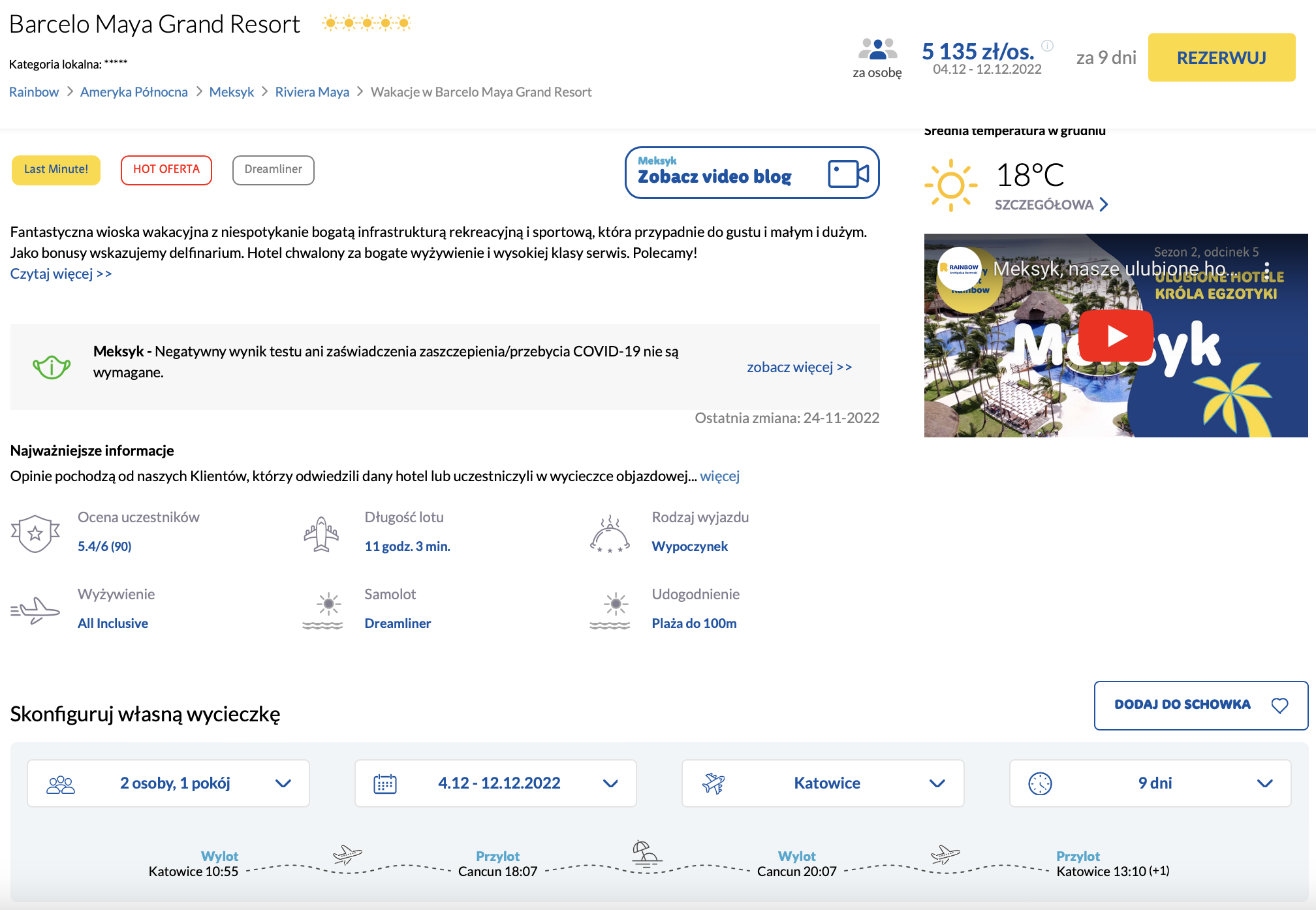Click the icon beside Udogodnienie
This screenshot has height=910, width=1316.
(610, 610)
